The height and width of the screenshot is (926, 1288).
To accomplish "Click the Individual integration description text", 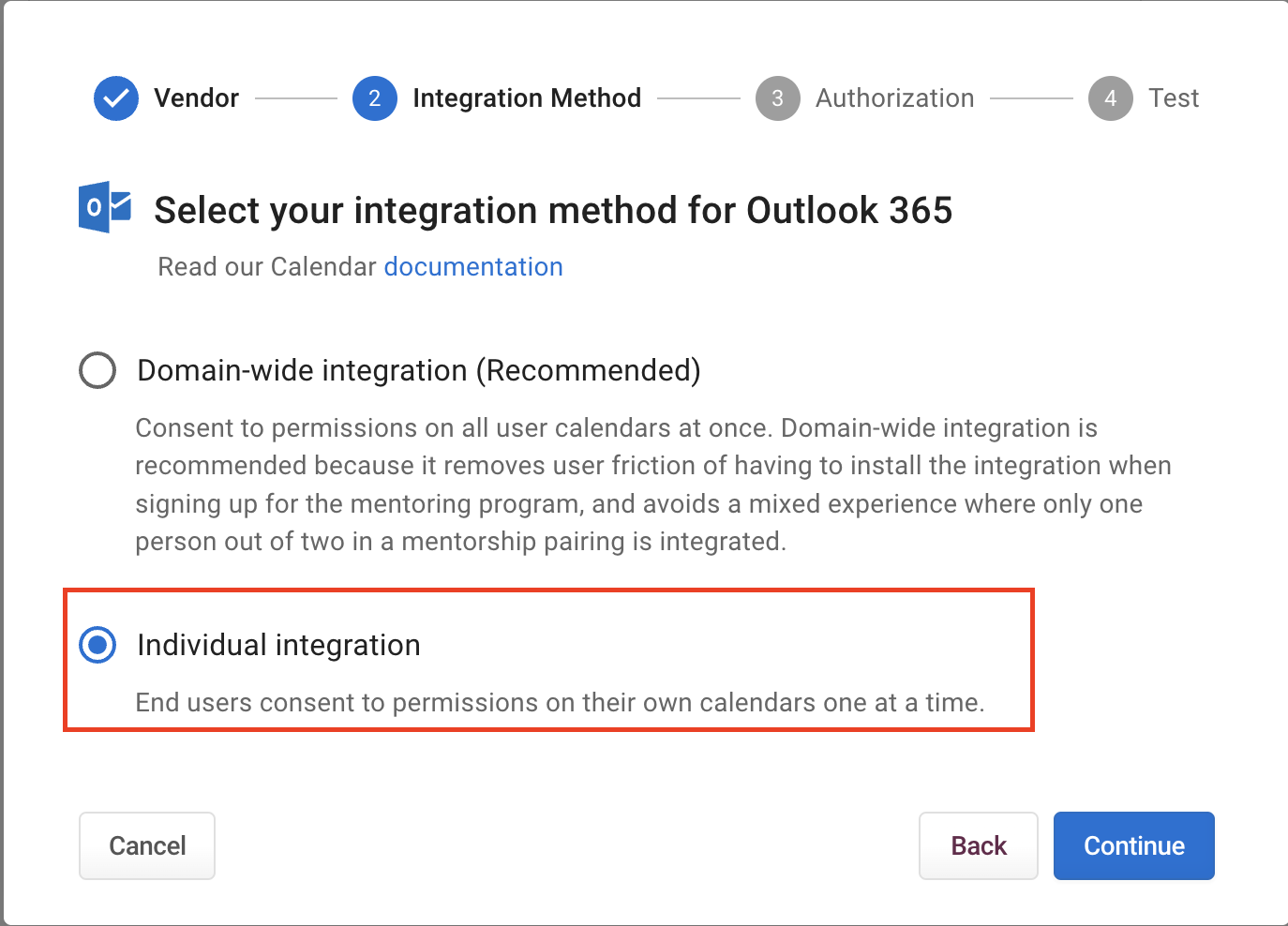I will coord(560,703).
